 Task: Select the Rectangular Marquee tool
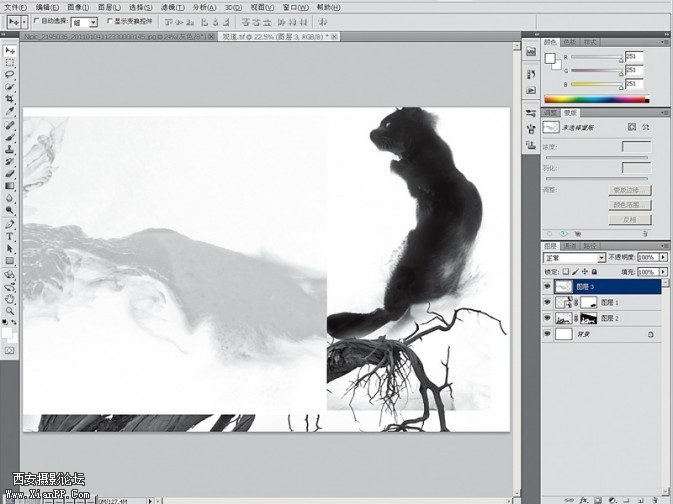click(9, 63)
